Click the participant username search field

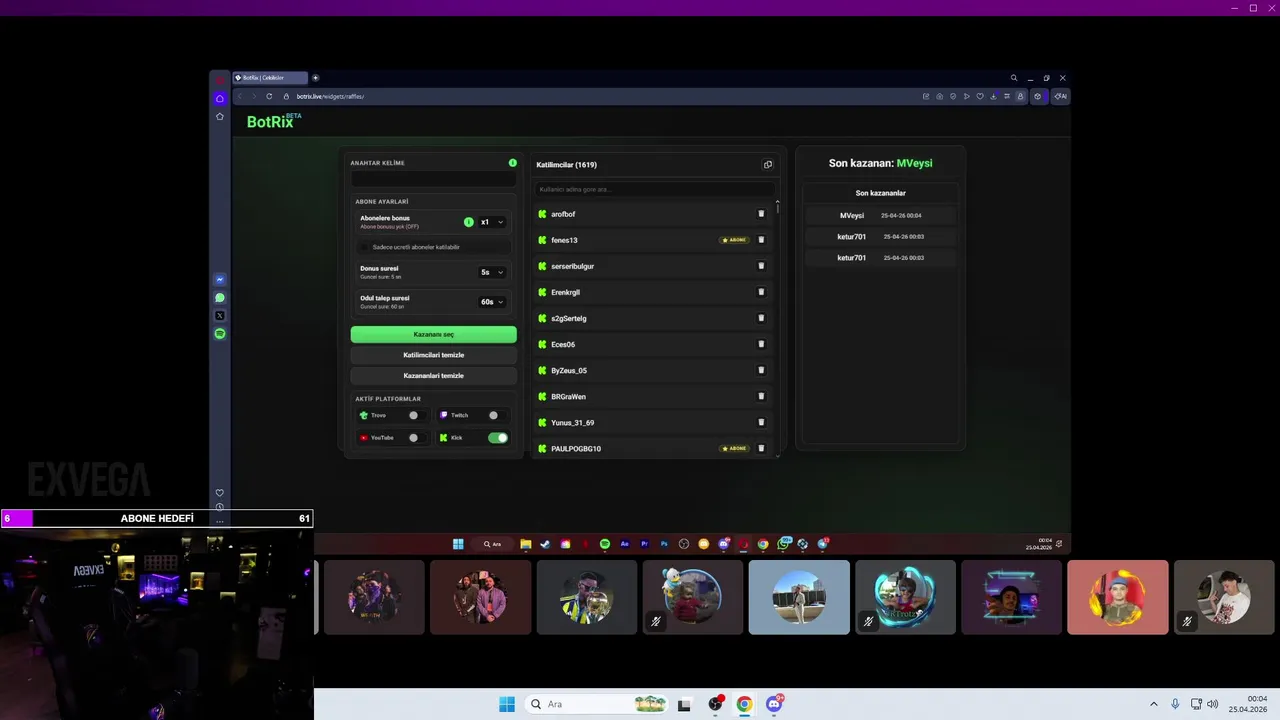click(x=655, y=189)
